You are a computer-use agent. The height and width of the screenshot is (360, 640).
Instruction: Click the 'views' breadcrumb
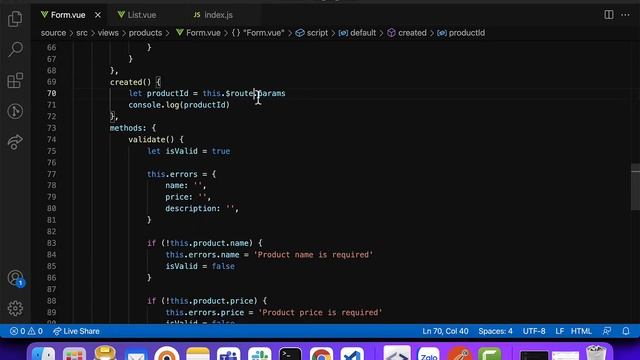click(108, 33)
